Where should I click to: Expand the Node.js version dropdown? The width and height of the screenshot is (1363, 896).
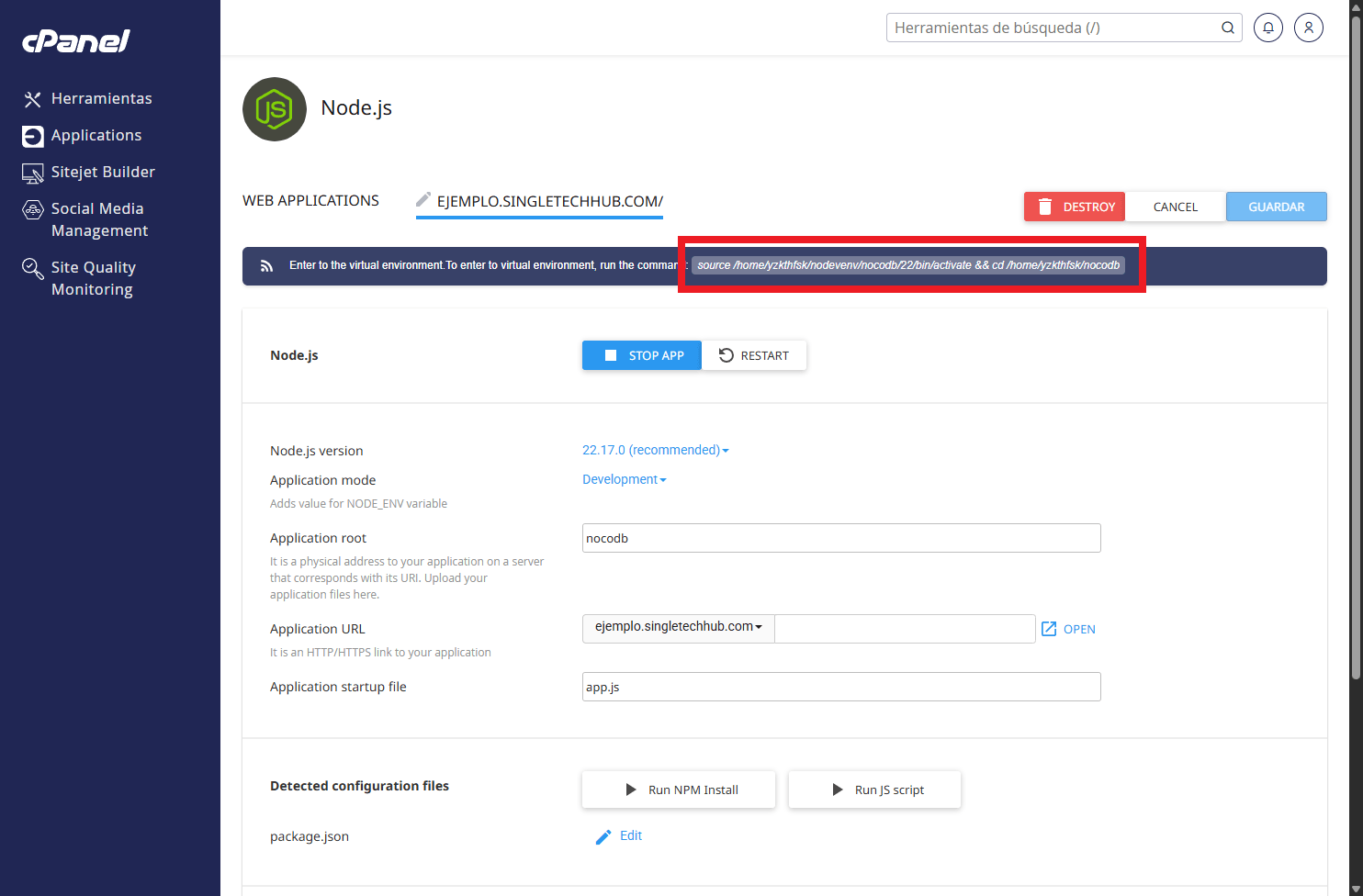click(656, 450)
